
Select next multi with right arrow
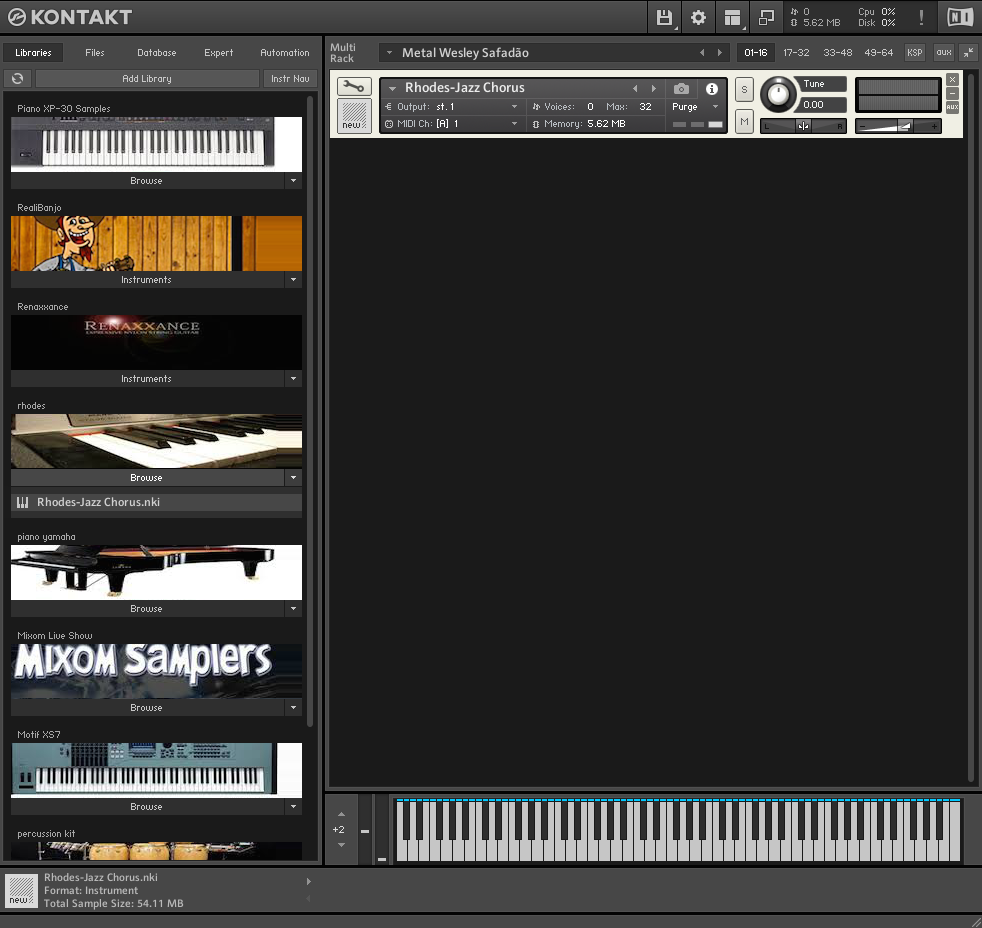[720, 53]
